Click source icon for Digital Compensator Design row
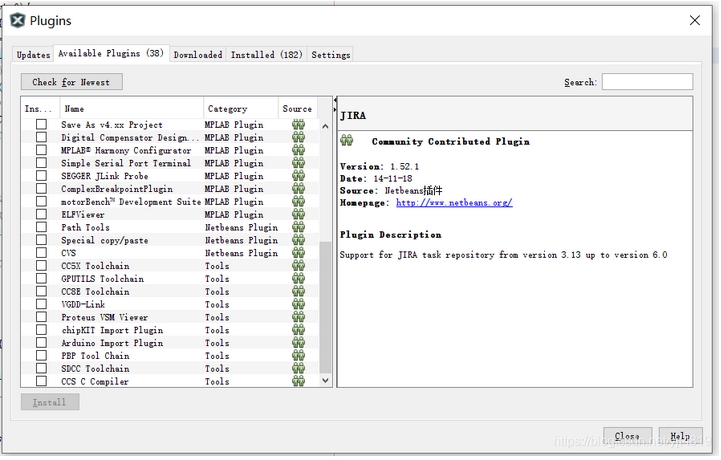Image resolution: width=721 pixels, height=460 pixels. (298, 138)
